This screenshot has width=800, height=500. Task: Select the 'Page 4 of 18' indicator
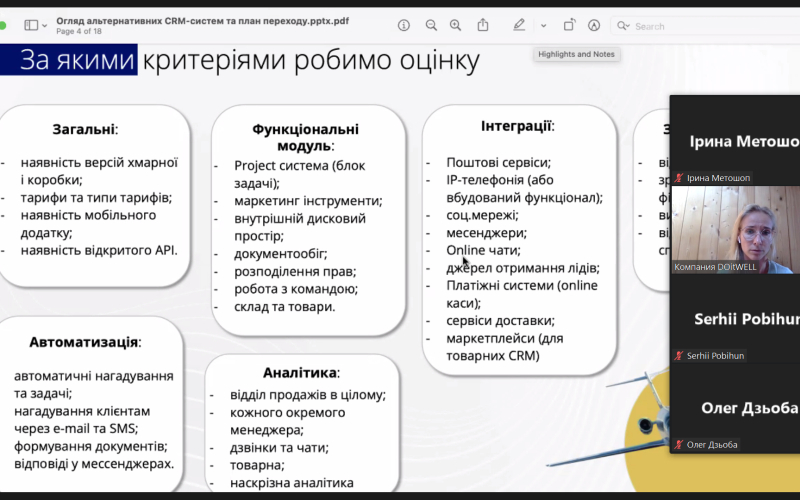79,31
